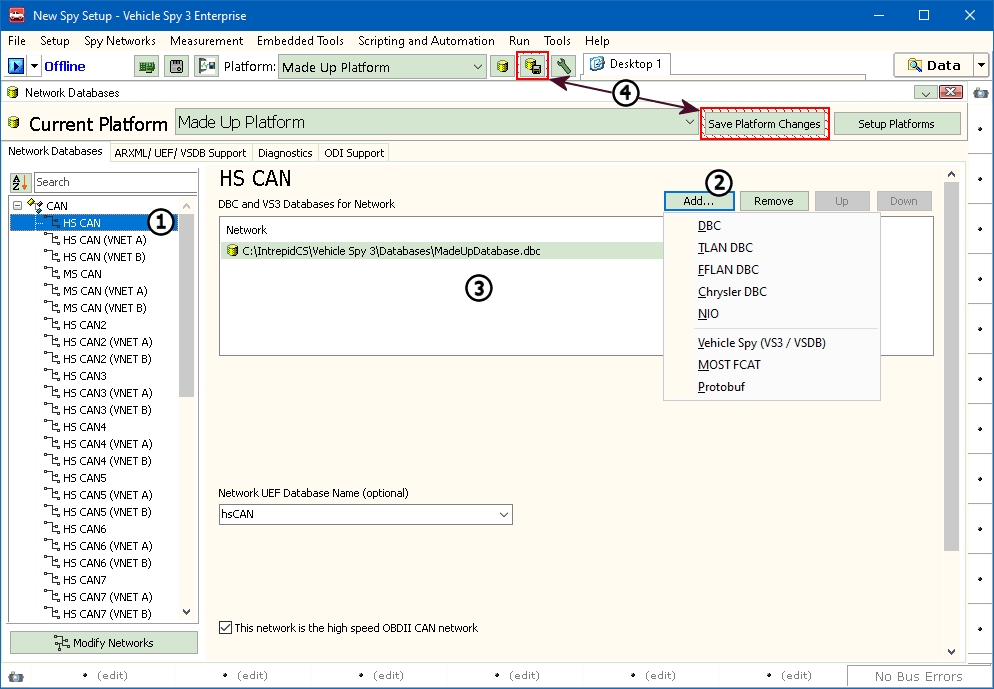Open the Current Platform dropdown
Viewport: 994px width, 689px height.
[688, 123]
